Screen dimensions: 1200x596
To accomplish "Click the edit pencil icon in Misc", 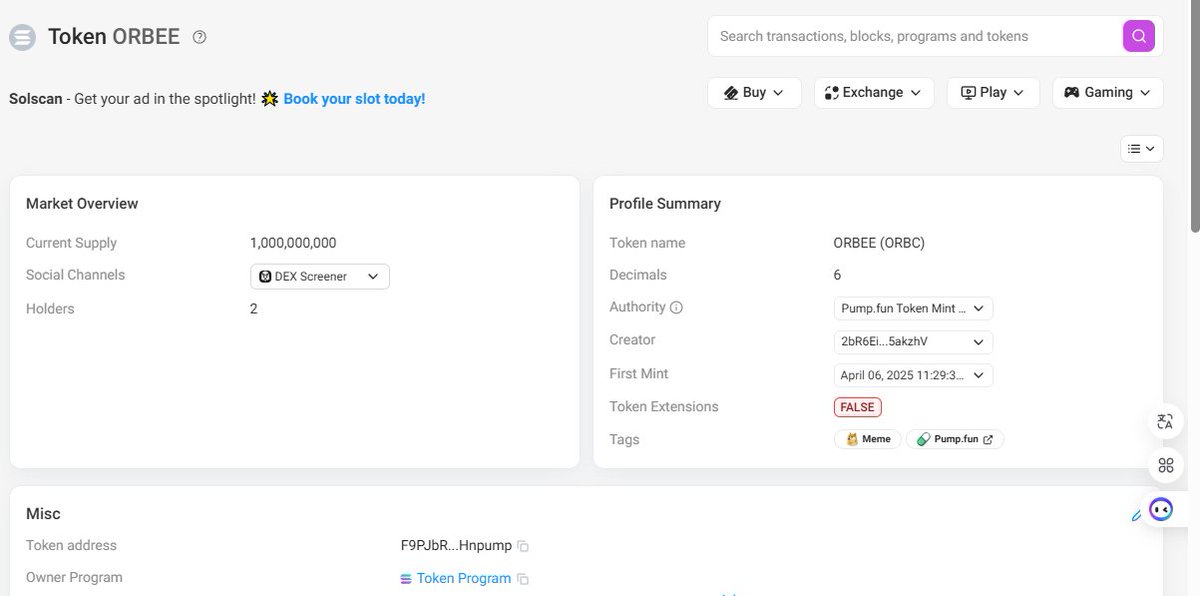I will [1135, 516].
